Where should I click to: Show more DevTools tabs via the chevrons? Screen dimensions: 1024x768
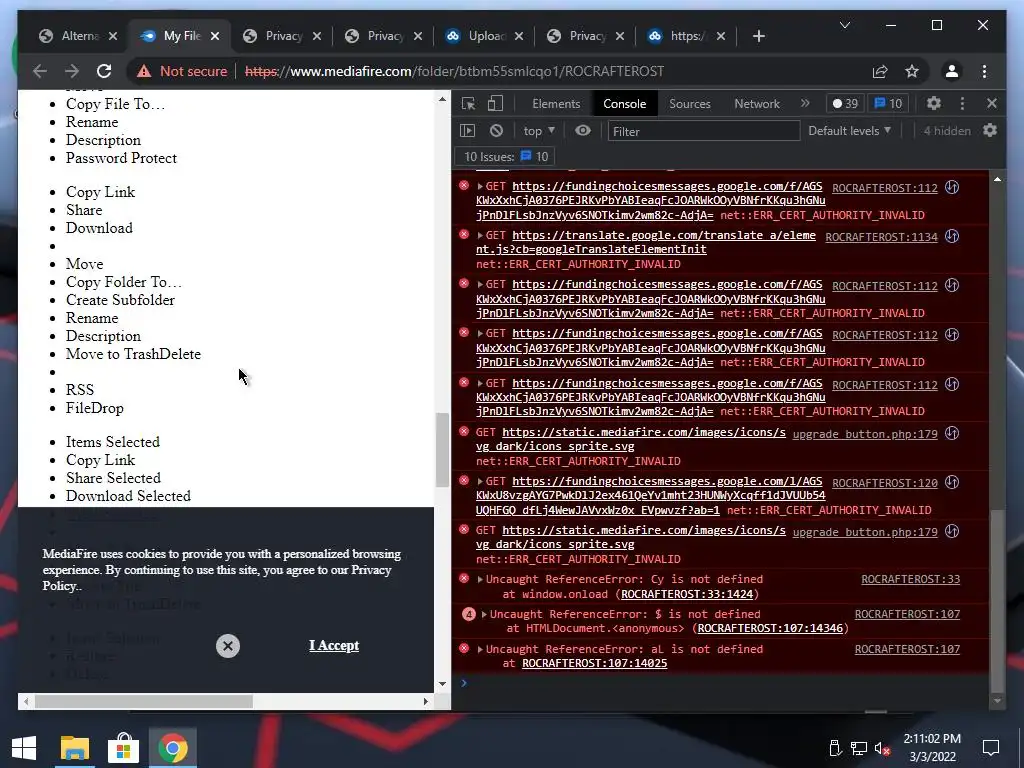(x=805, y=103)
